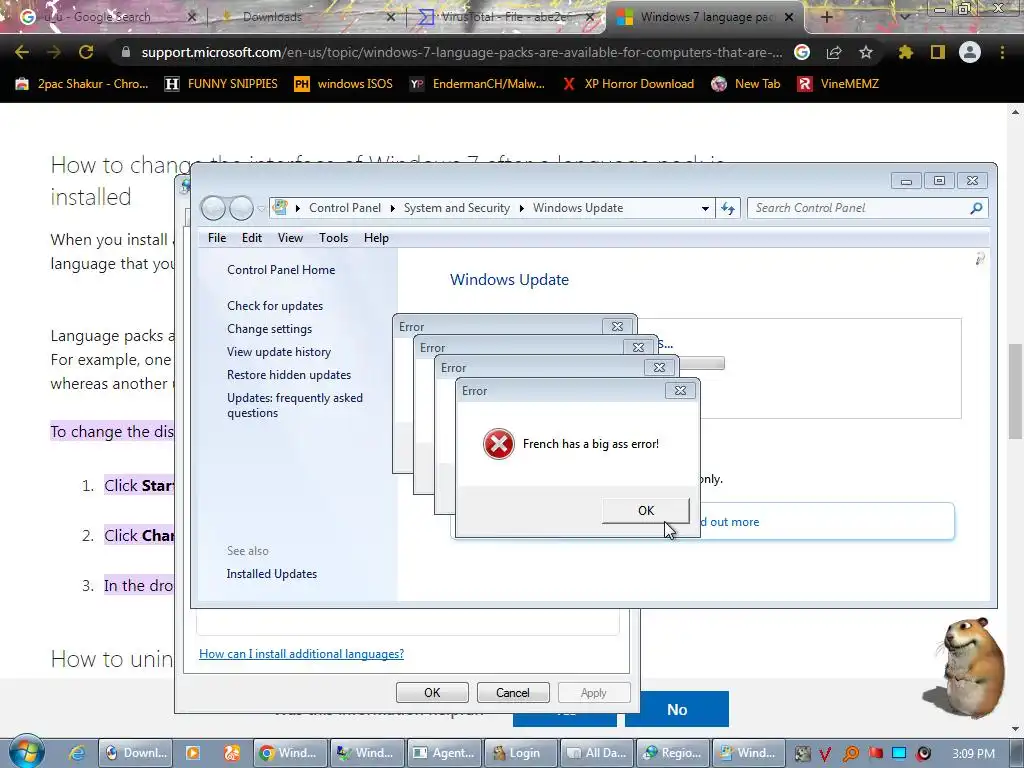The width and height of the screenshot is (1024, 768).
Task: Open Chrome three-dot menu
Action: (1002, 52)
